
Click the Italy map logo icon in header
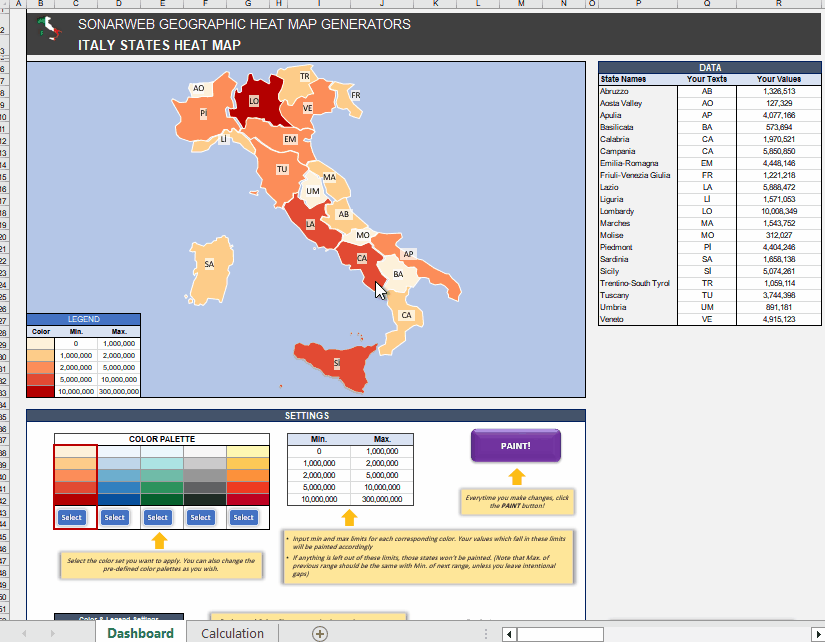point(50,28)
